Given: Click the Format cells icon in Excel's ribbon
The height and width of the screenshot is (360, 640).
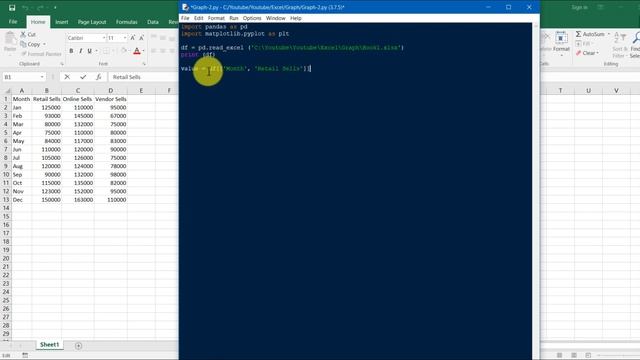Looking at the screenshot, I should point(561,38).
